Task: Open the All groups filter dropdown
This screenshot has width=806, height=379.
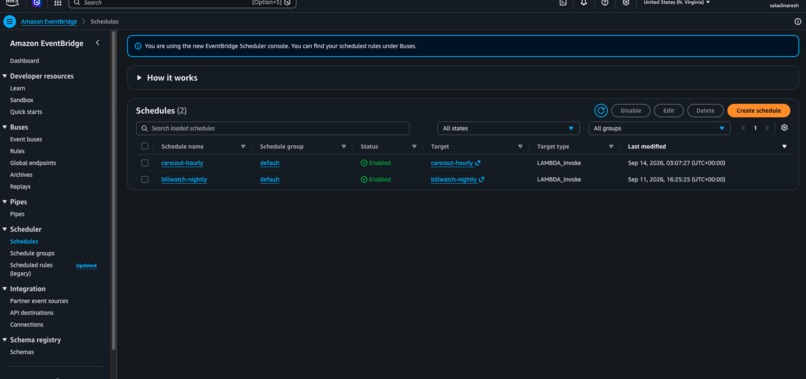Action: (659, 129)
